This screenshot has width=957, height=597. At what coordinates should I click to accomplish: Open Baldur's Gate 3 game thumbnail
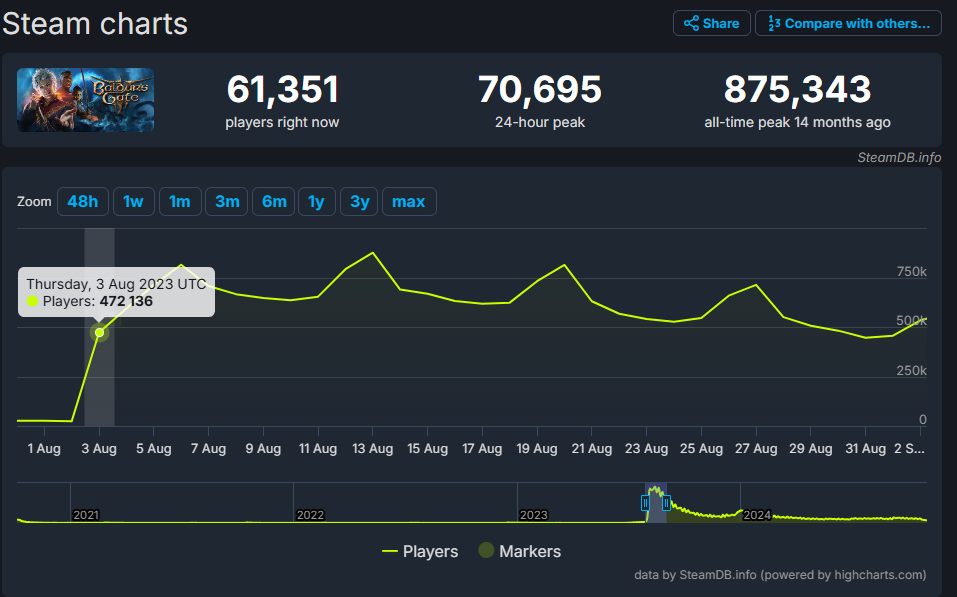click(x=85, y=100)
